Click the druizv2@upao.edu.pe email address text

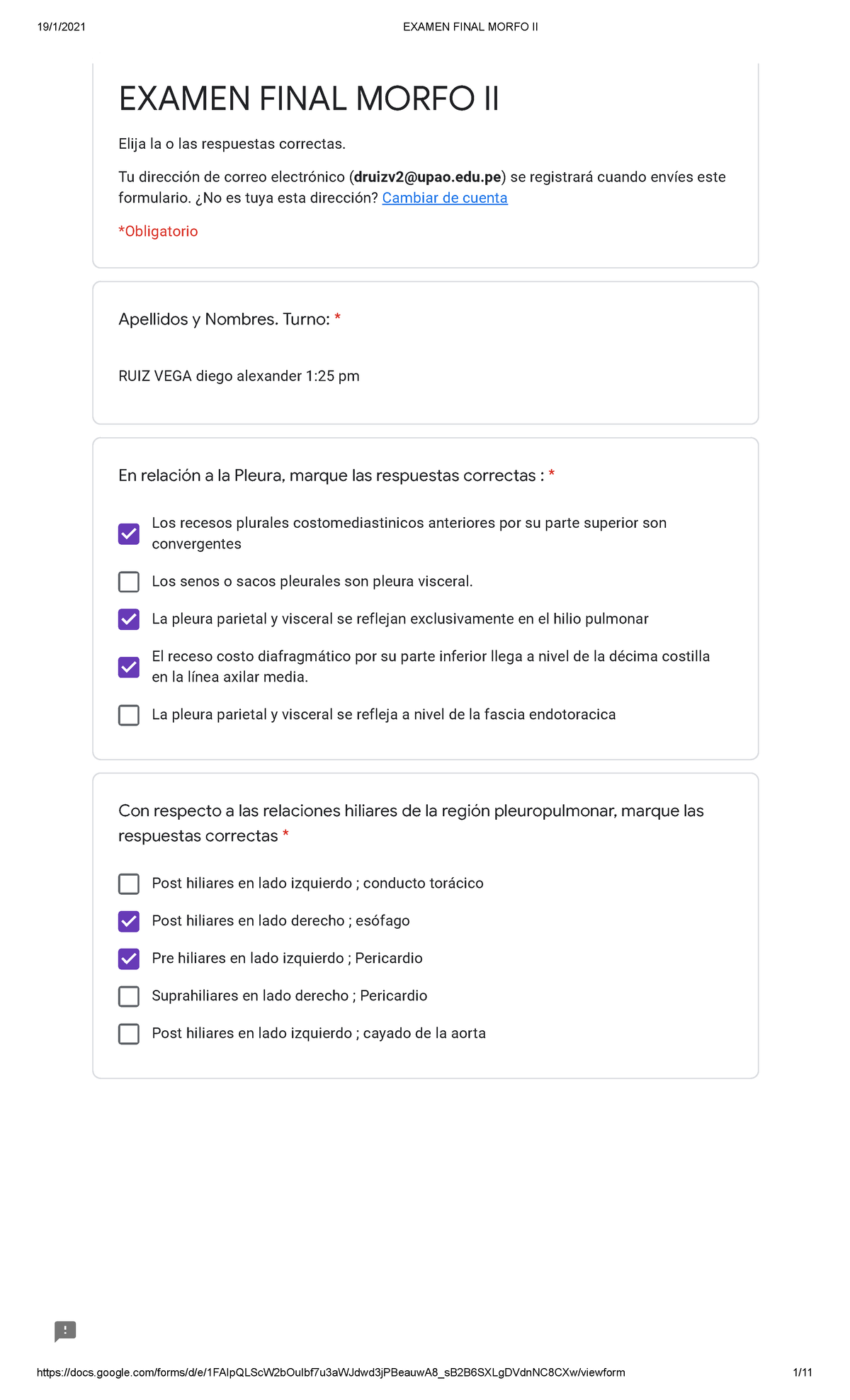428,177
